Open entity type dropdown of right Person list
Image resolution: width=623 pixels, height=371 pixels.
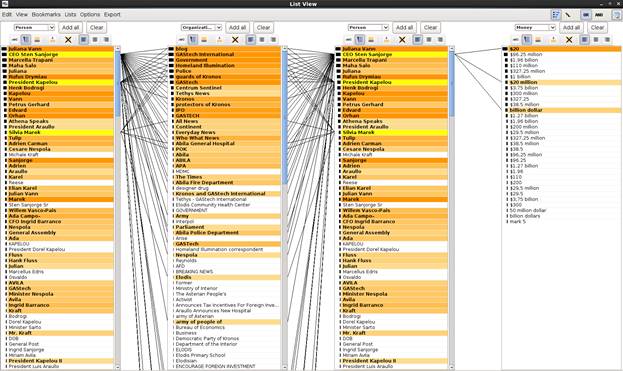(x=368, y=27)
